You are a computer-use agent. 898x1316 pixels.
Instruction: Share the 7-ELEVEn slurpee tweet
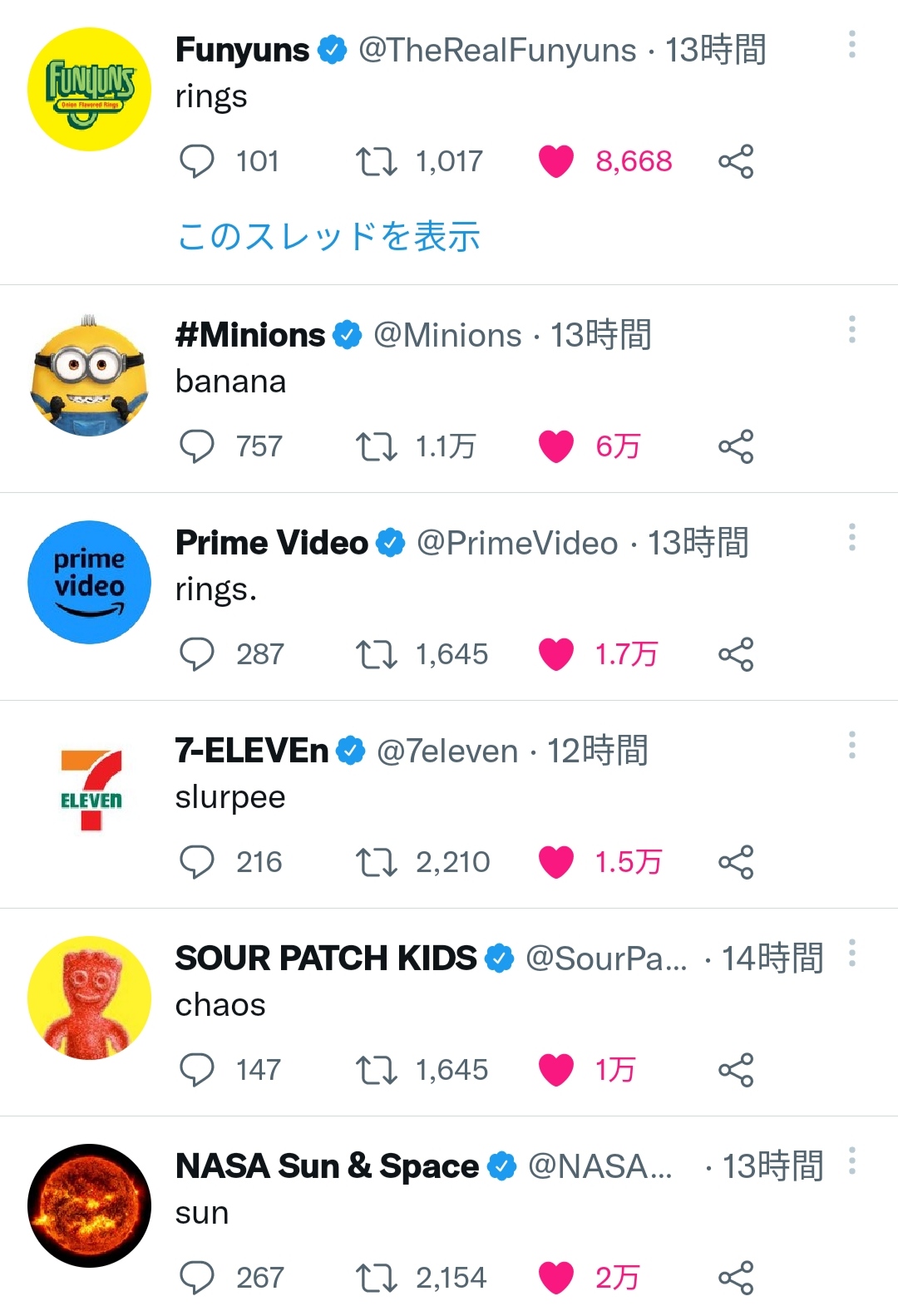pos(736,862)
